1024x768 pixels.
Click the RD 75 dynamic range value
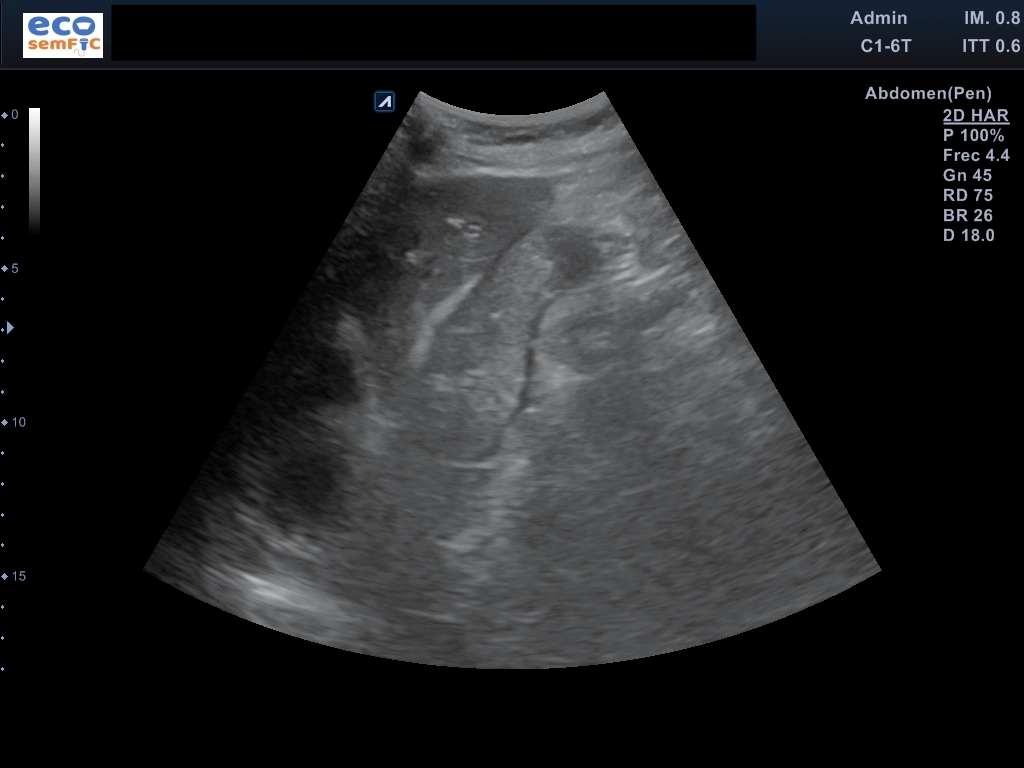point(967,196)
